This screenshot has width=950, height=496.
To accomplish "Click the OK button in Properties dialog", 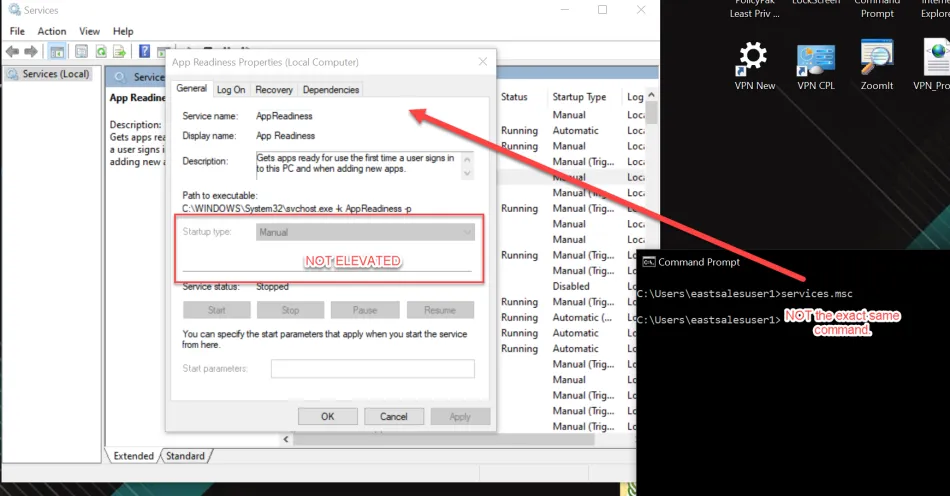I will coord(327,416).
